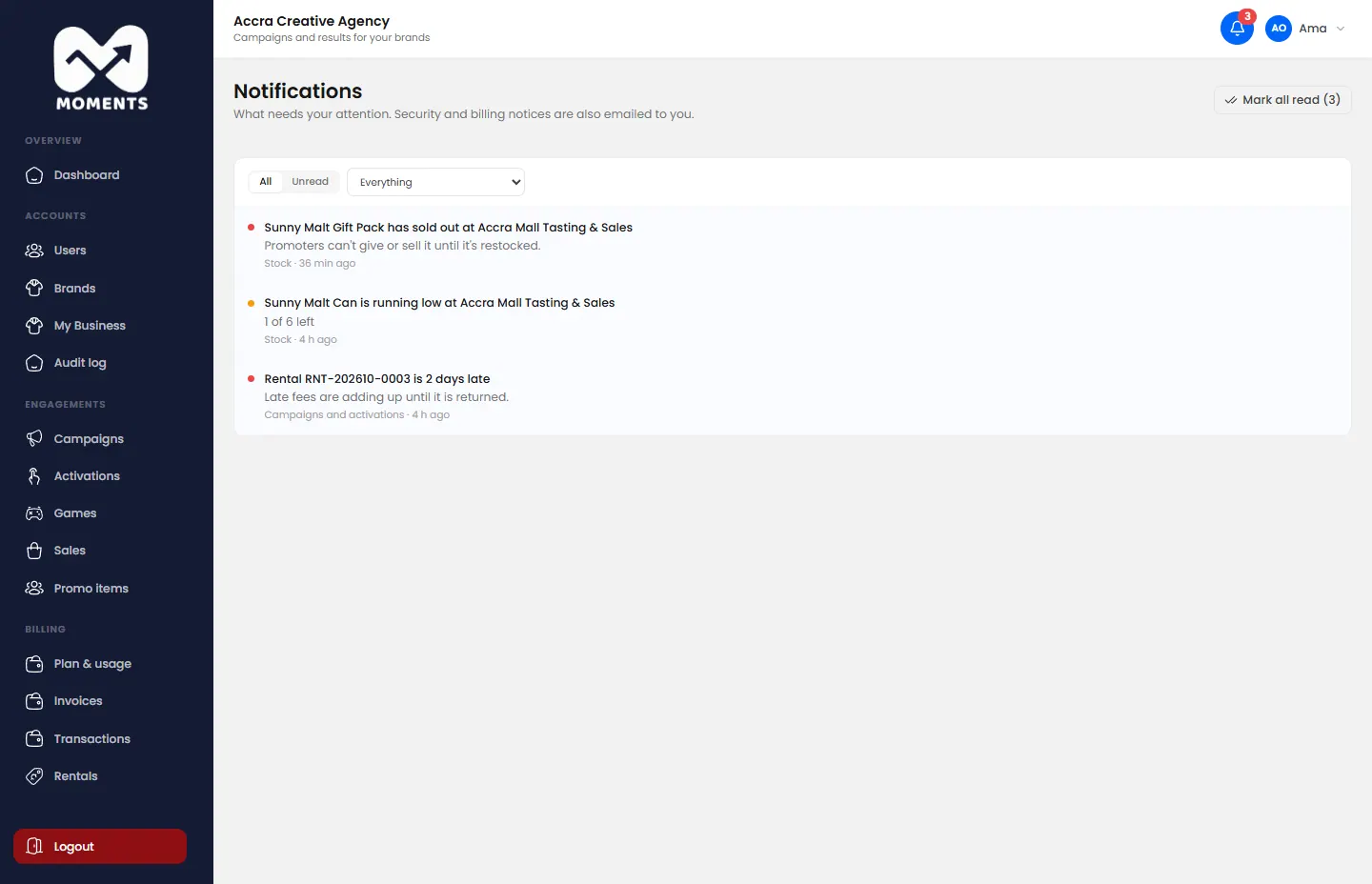The image size is (1372, 884).
Task: Click the Invoices sidebar icon
Action: pos(34,701)
